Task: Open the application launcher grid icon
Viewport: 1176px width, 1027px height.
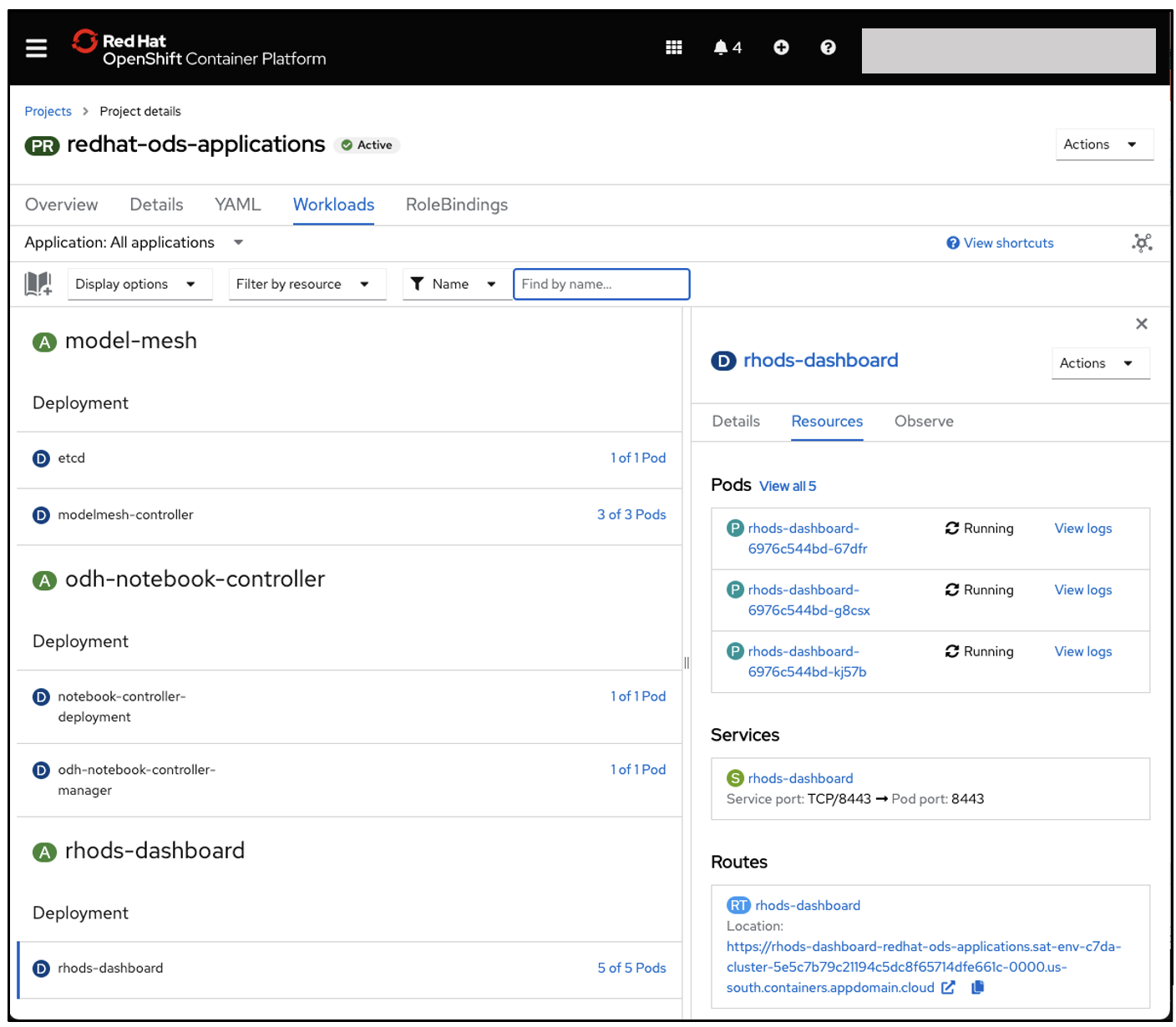Action: [x=673, y=48]
